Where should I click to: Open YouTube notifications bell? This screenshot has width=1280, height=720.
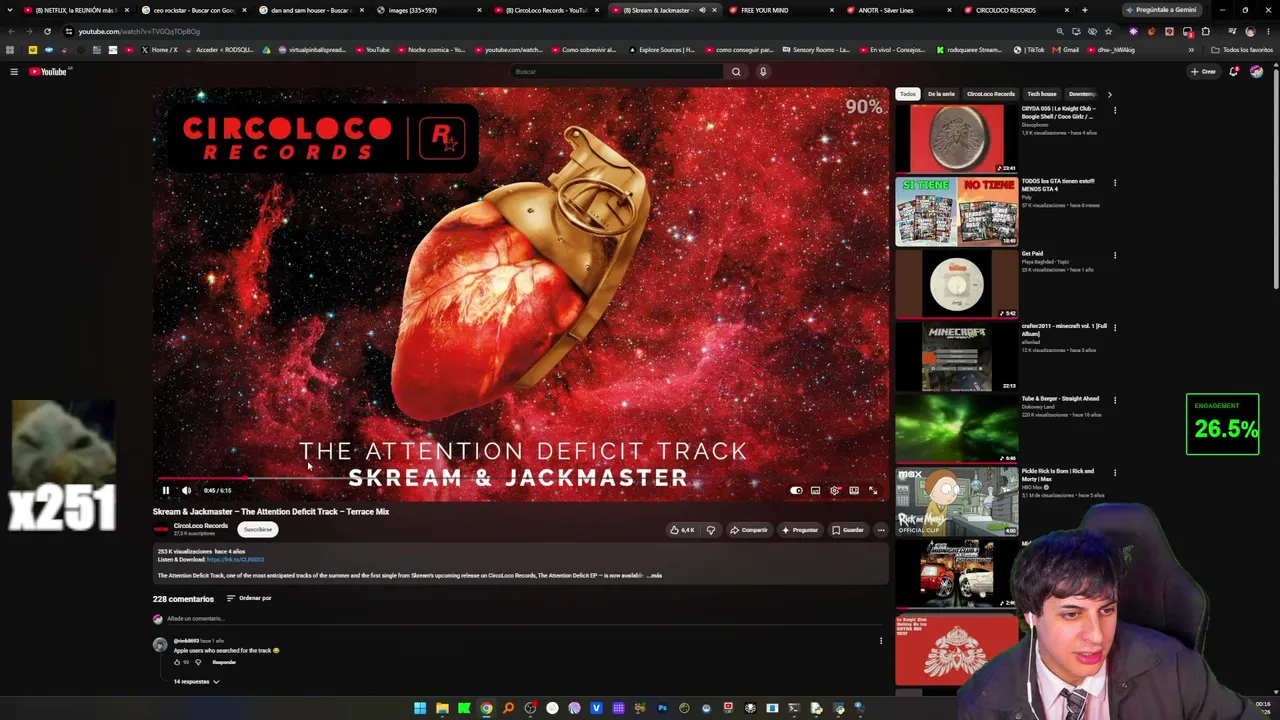click(x=1234, y=71)
